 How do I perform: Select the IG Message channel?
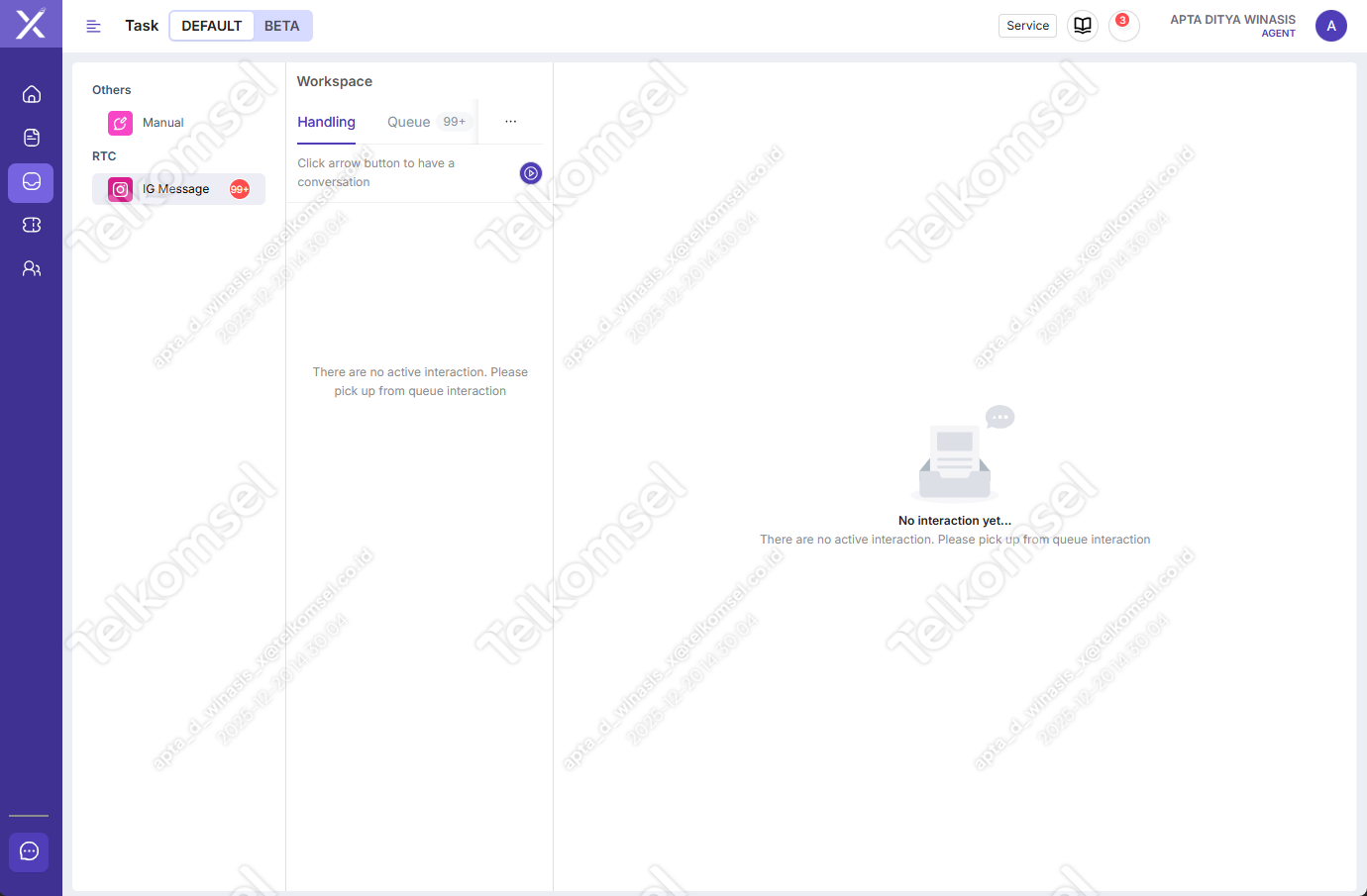pyautogui.click(x=178, y=189)
